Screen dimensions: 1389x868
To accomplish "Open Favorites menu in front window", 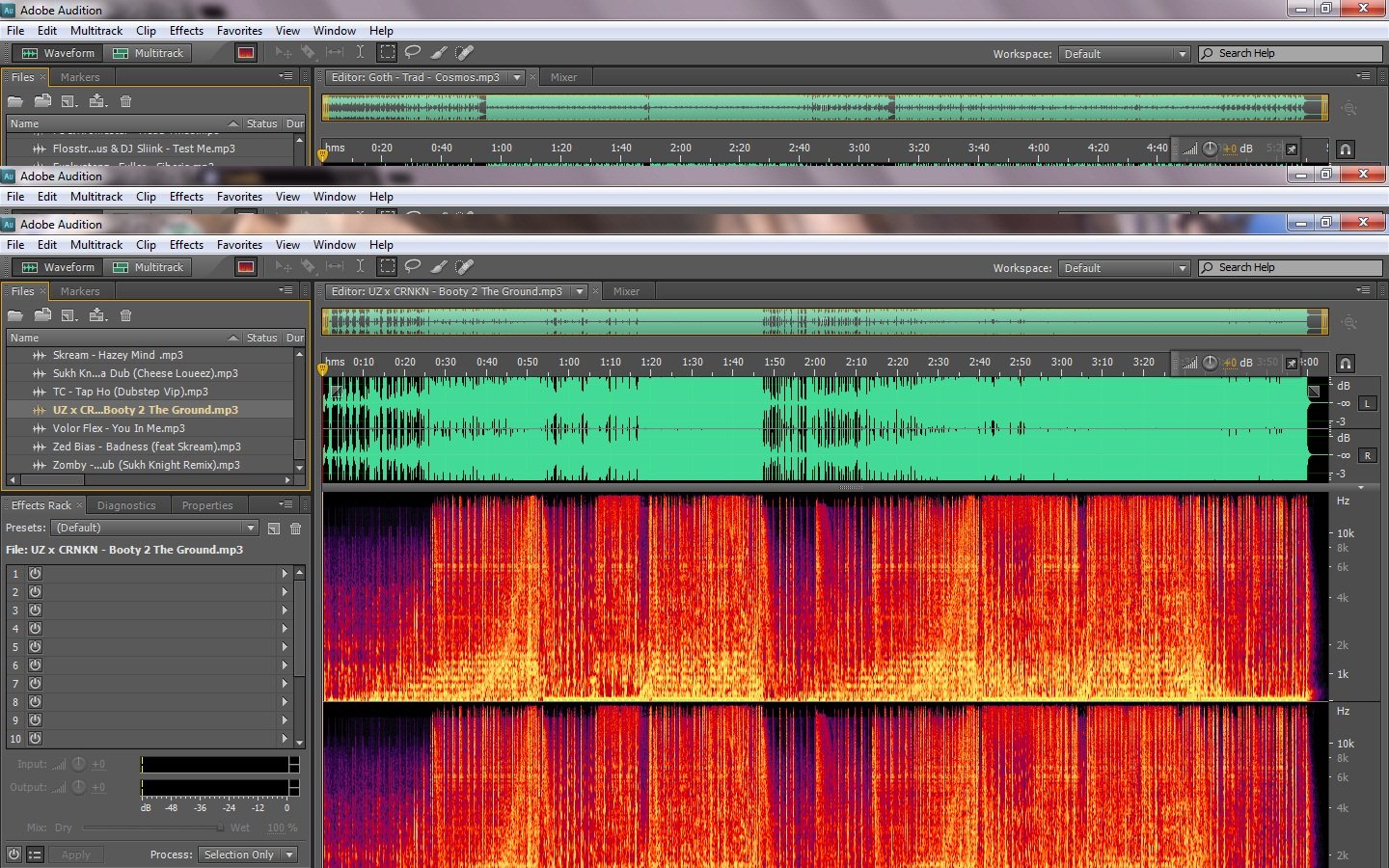I will click(x=239, y=245).
